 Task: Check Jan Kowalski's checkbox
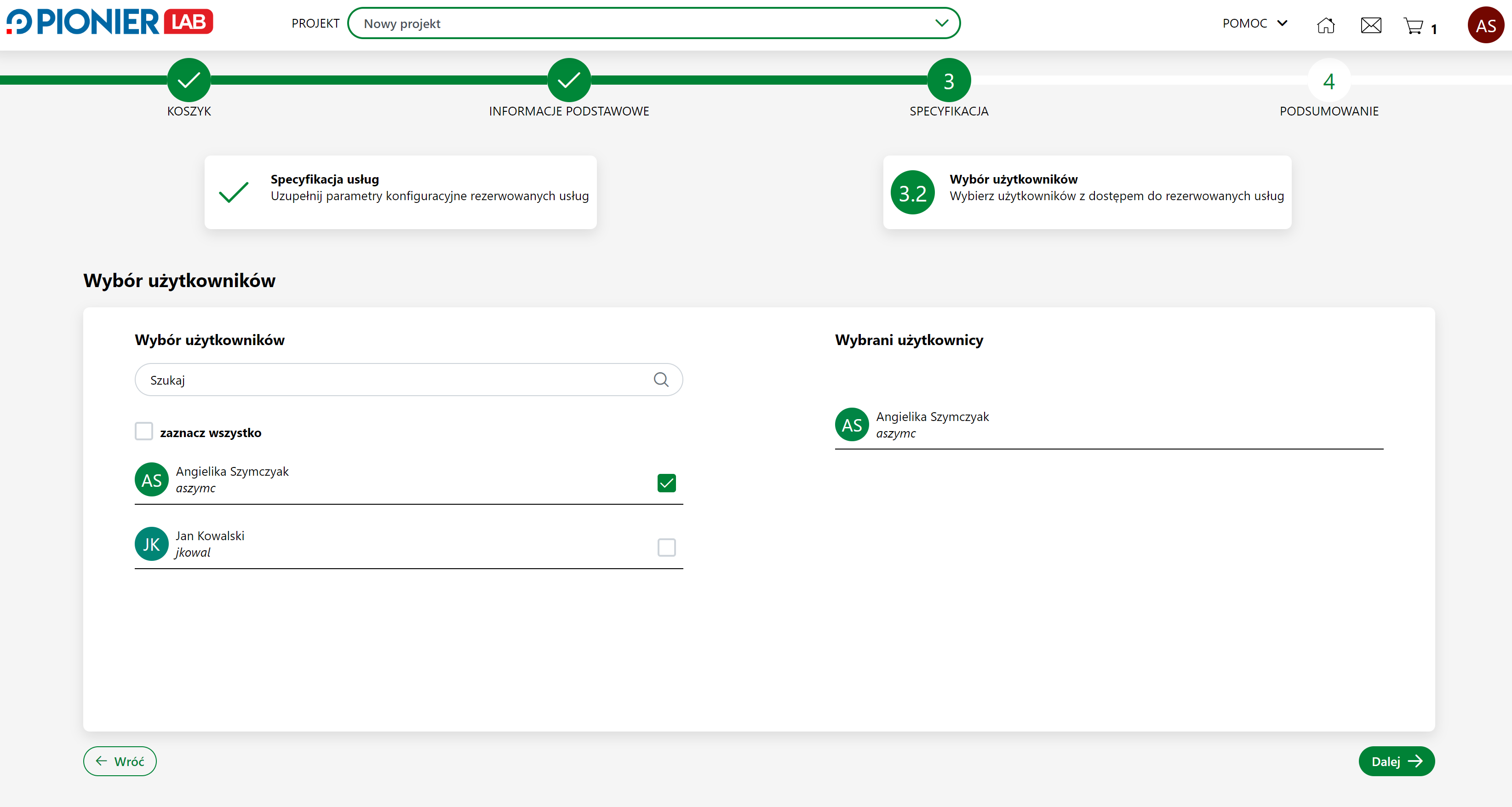667,548
